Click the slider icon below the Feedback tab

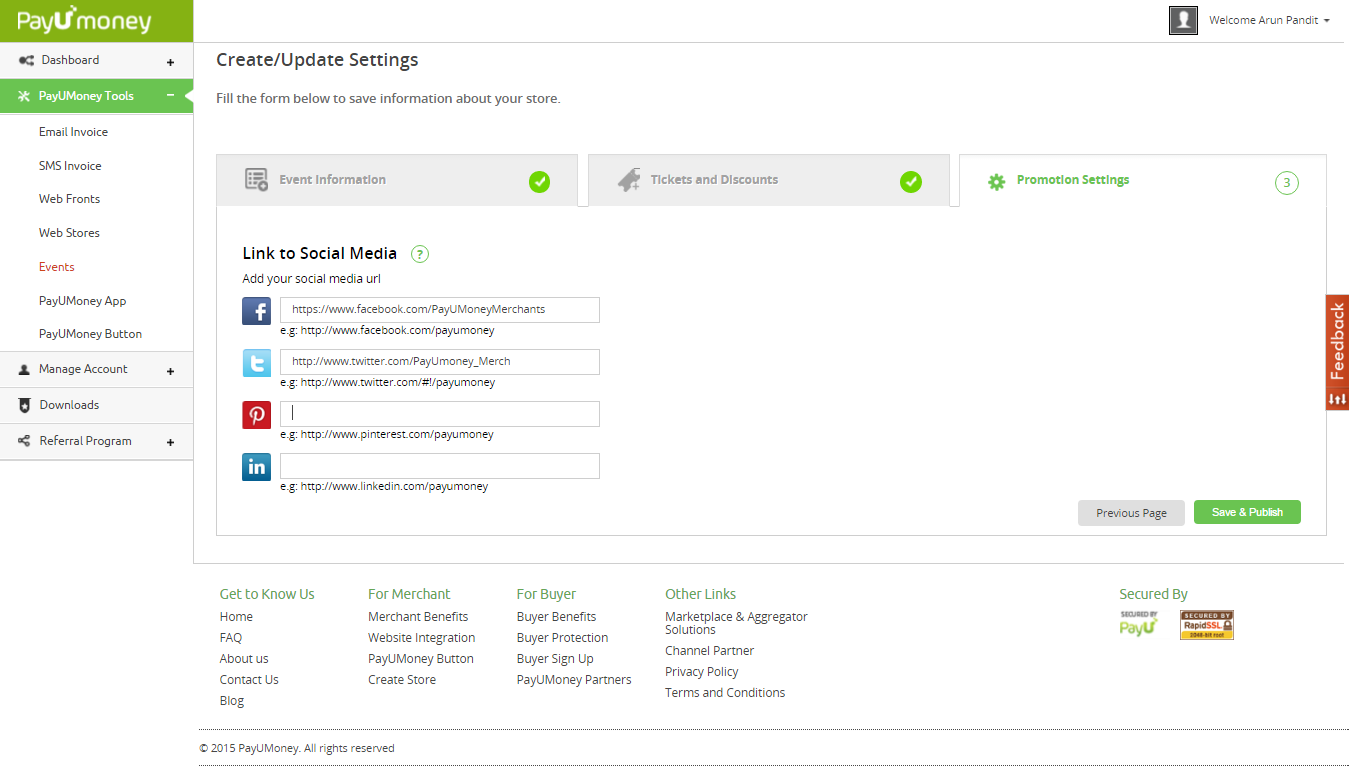pyautogui.click(x=1337, y=400)
